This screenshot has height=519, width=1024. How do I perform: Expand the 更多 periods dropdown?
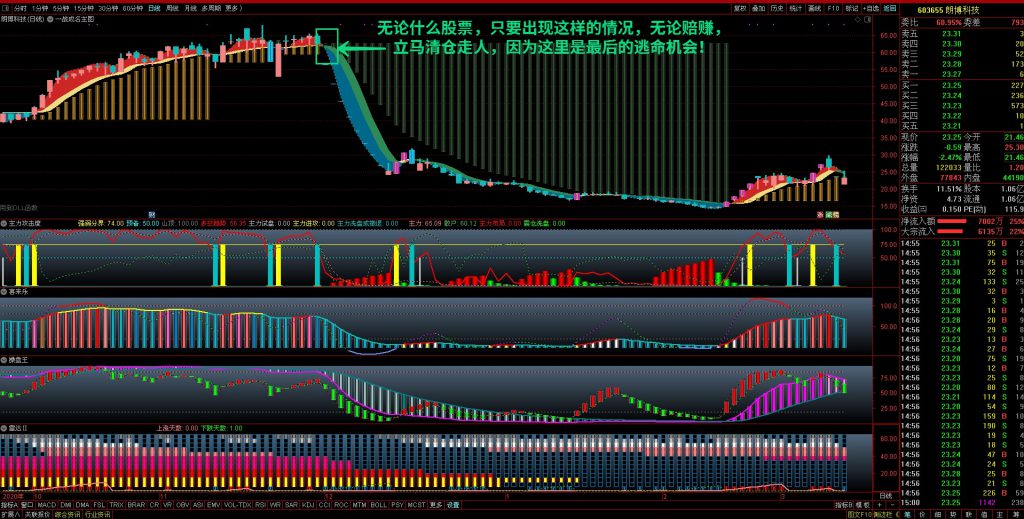point(233,7)
